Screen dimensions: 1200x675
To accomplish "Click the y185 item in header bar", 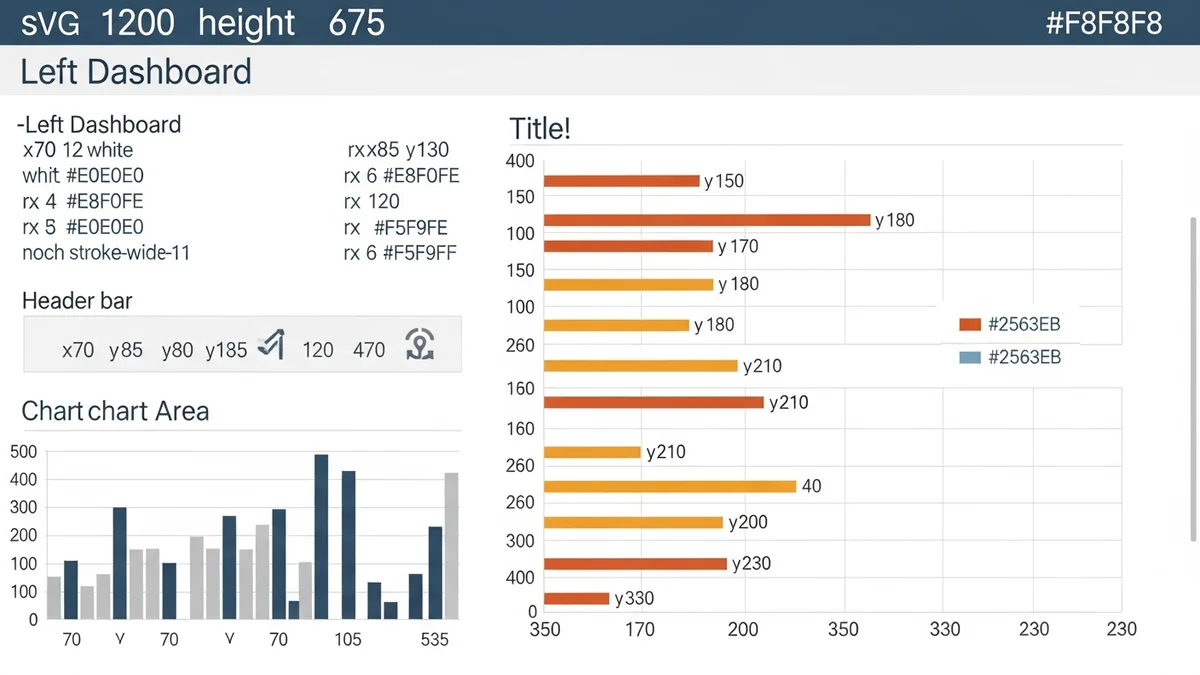I will pyautogui.click(x=226, y=351).
